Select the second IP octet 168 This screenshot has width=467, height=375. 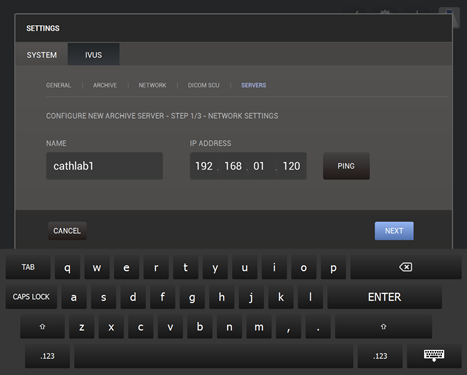tap(233, 166)
